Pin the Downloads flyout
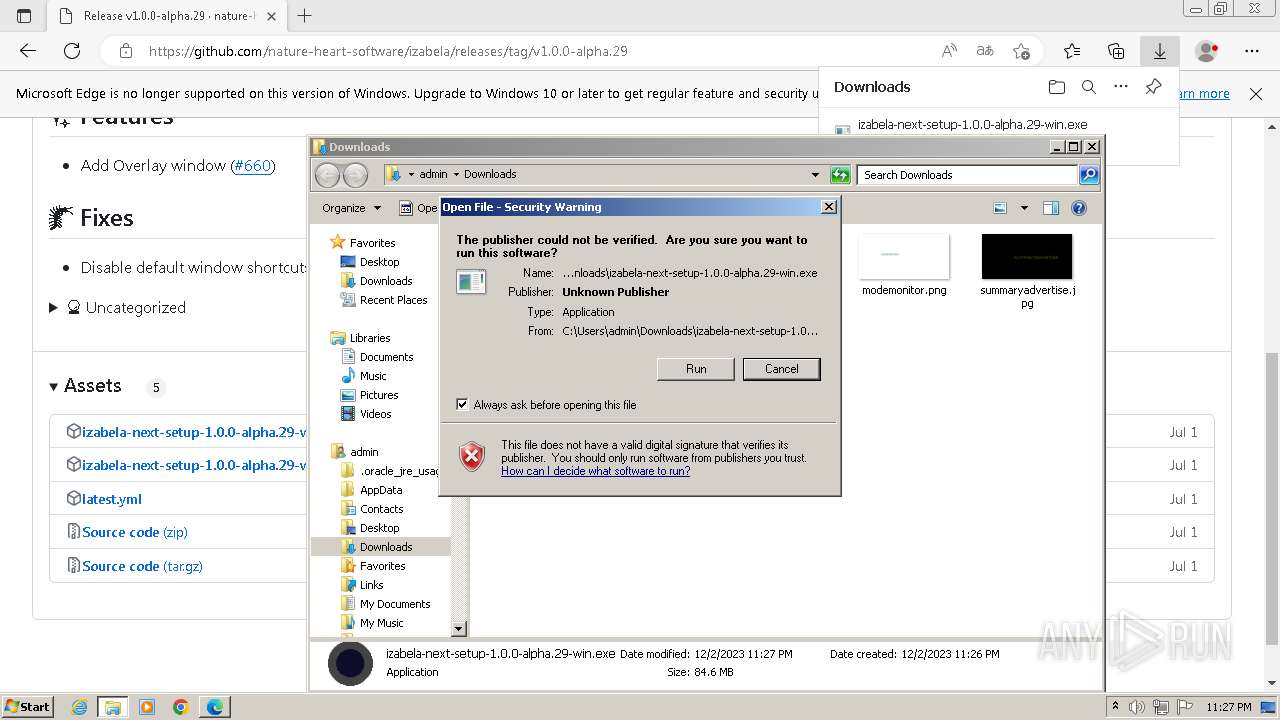 click(1153, 87)
